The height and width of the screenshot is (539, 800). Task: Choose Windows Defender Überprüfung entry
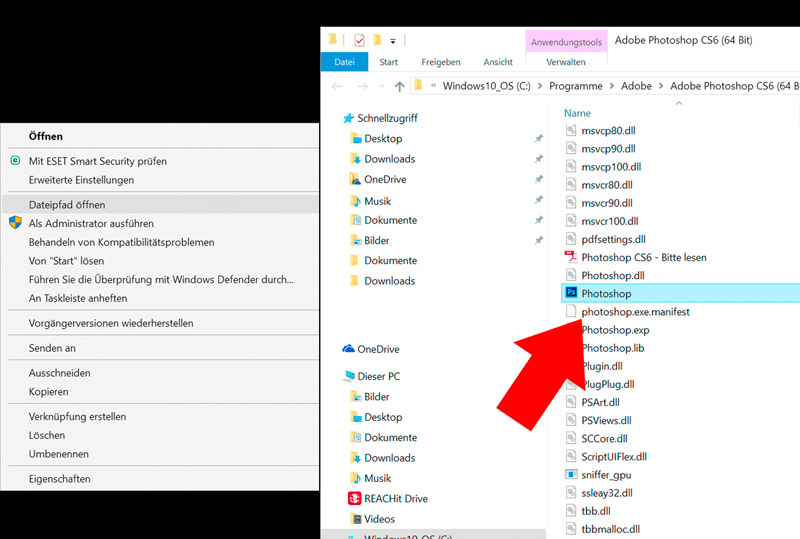click(162, 280)
